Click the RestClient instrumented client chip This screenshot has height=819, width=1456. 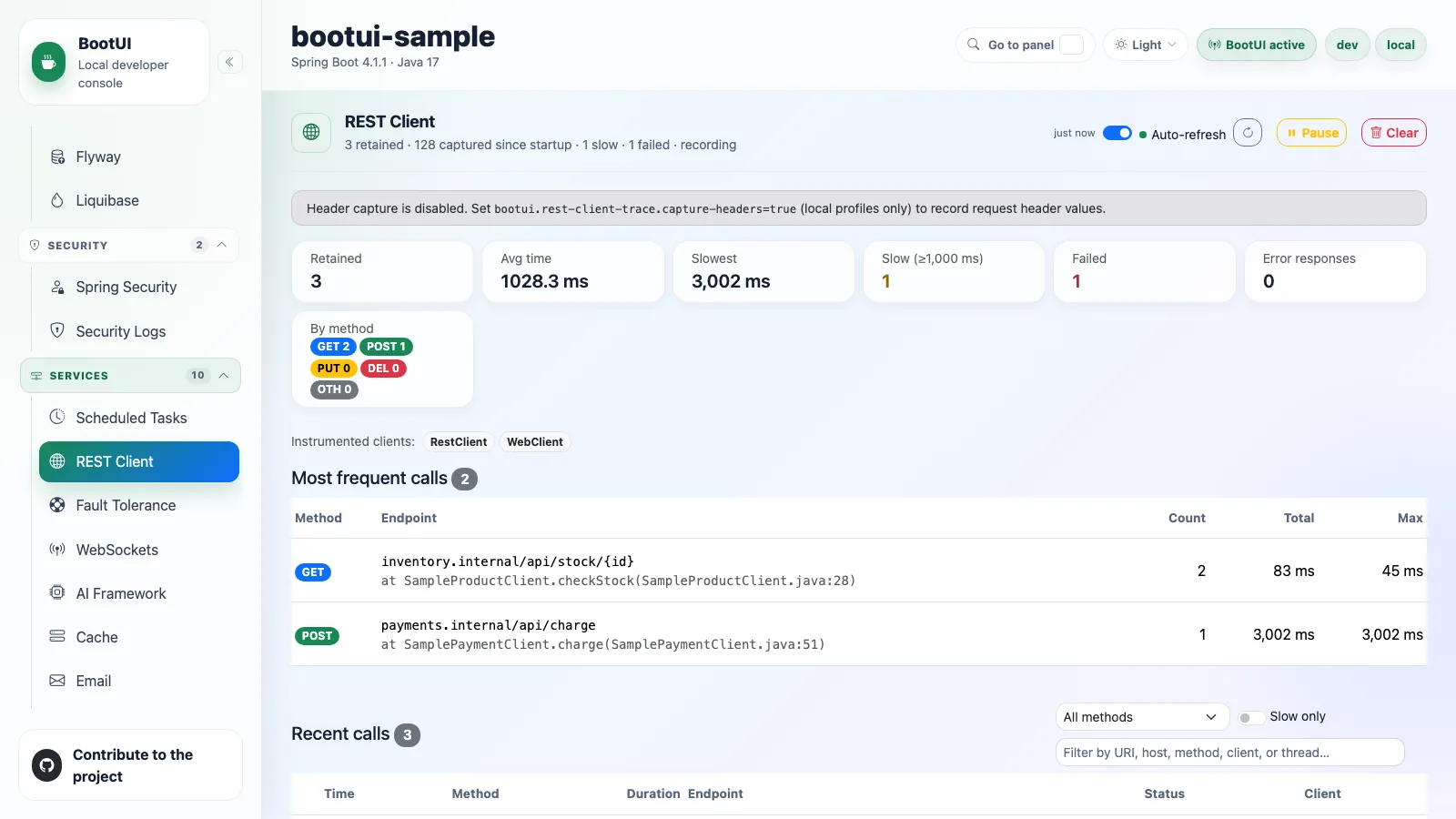pos(459,442)
